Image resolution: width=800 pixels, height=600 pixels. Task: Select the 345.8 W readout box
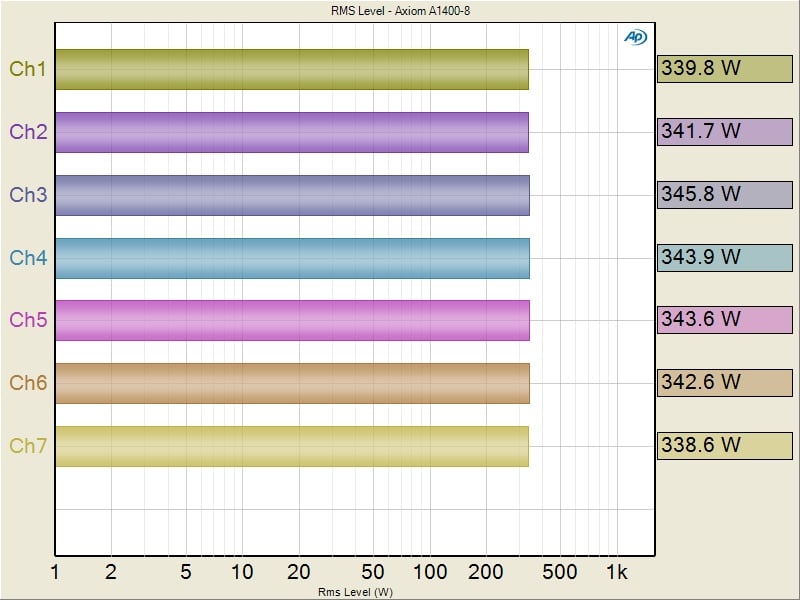[724, 194]
